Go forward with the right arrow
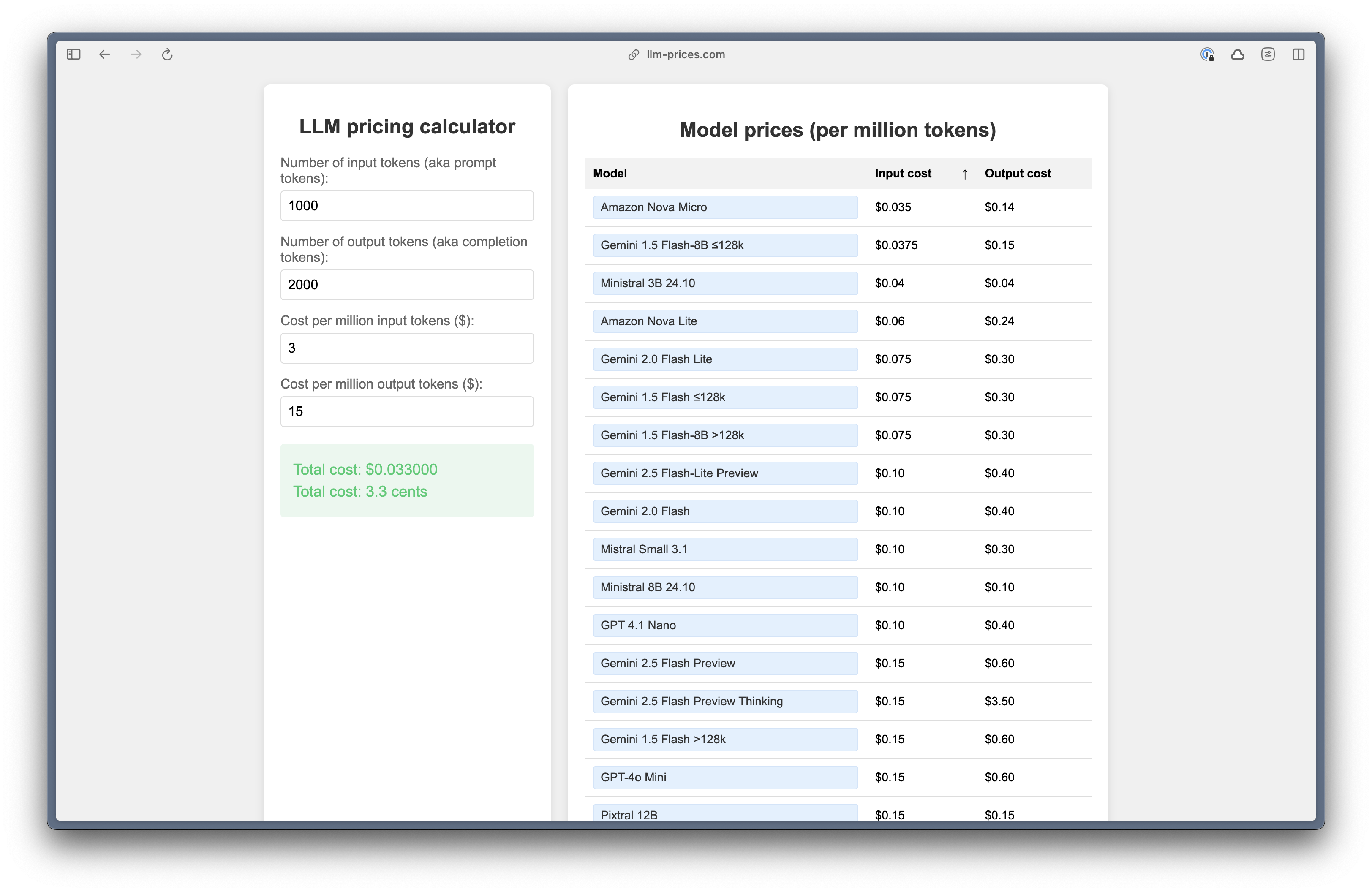 (136, 54)
